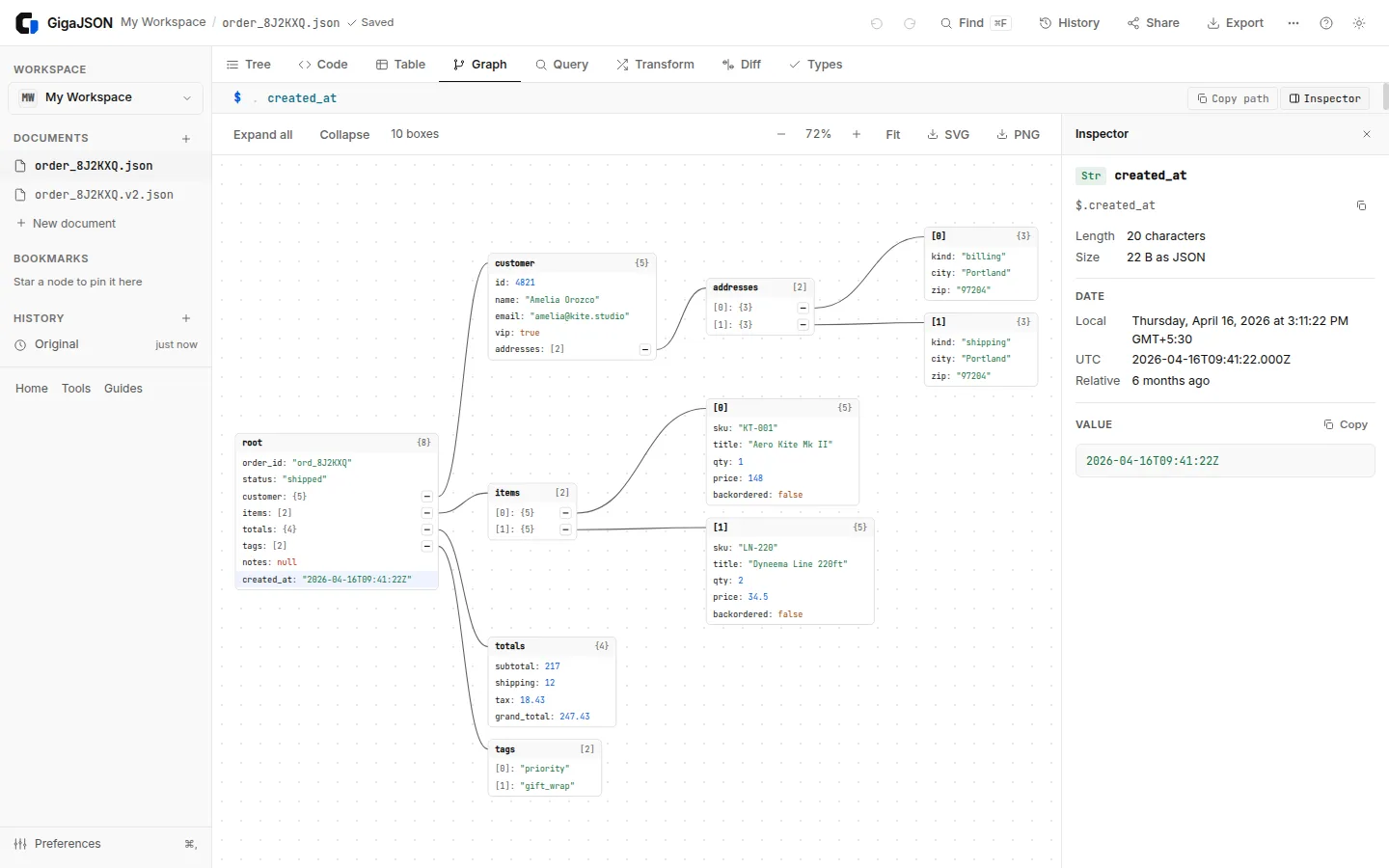Switch to the Code tab
The image size is (1389, 868).
[323, 65]
